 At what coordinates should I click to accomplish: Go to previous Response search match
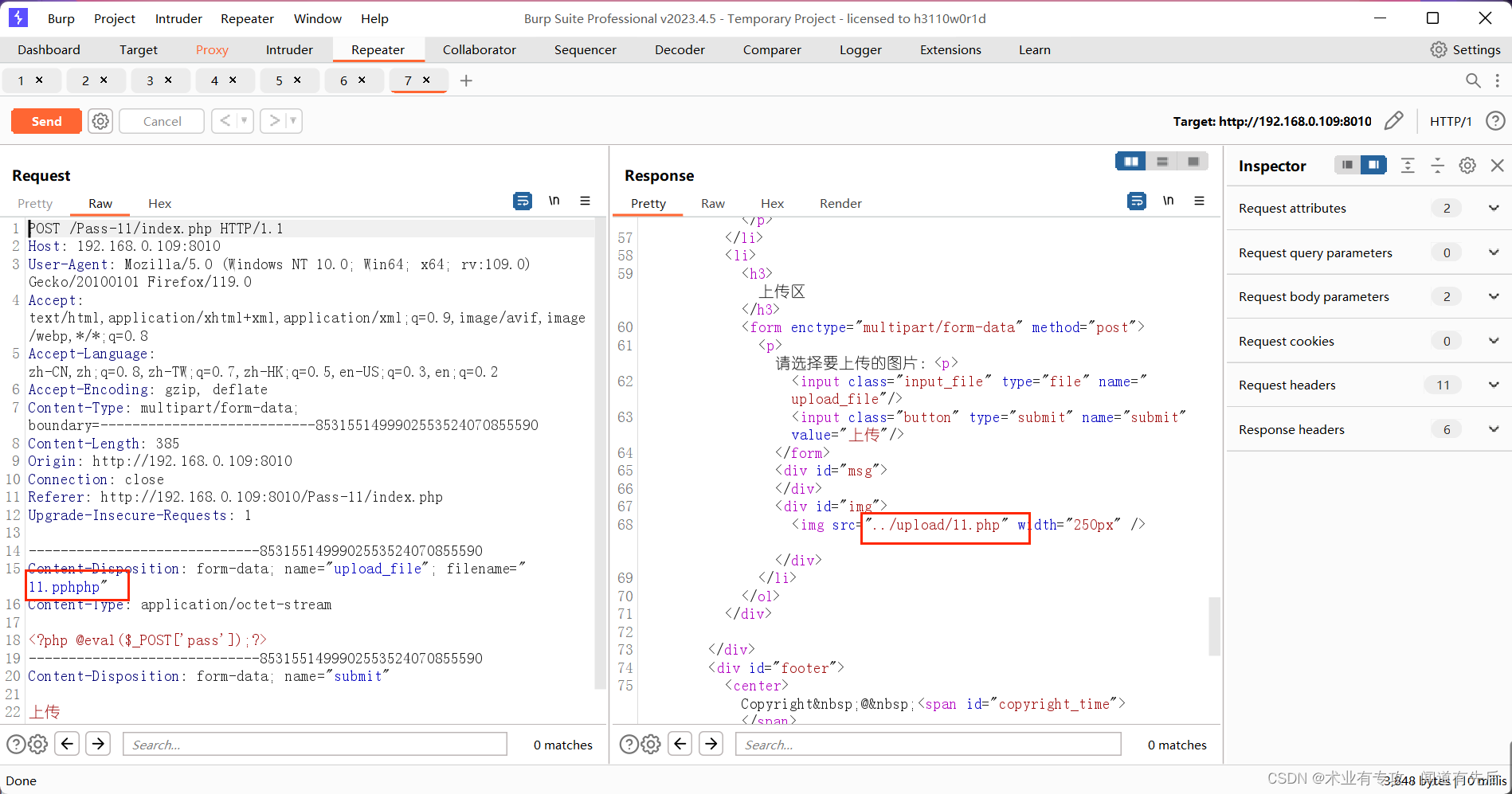click(x=680, y=744)
